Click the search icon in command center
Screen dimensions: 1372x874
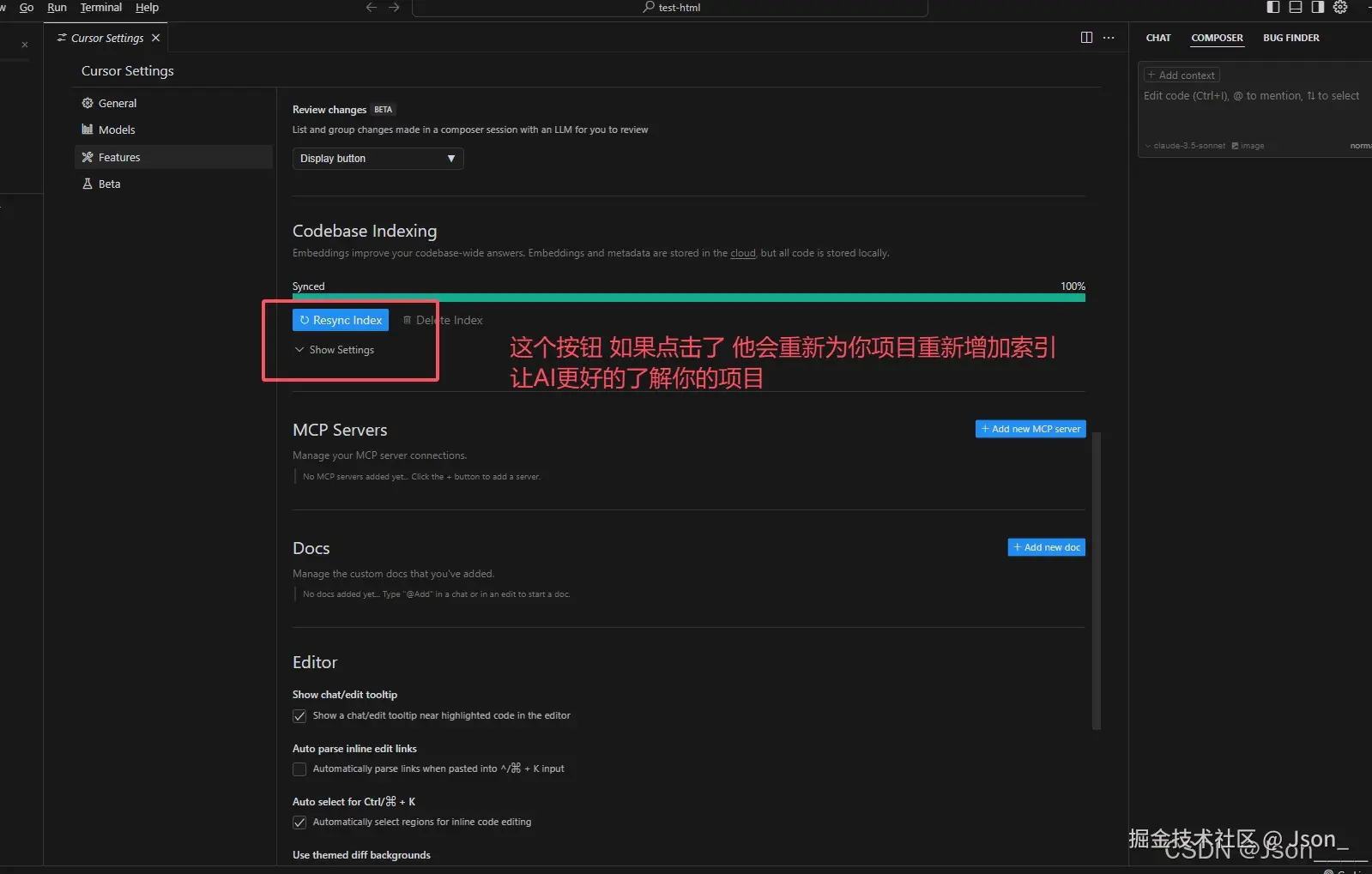649,7
